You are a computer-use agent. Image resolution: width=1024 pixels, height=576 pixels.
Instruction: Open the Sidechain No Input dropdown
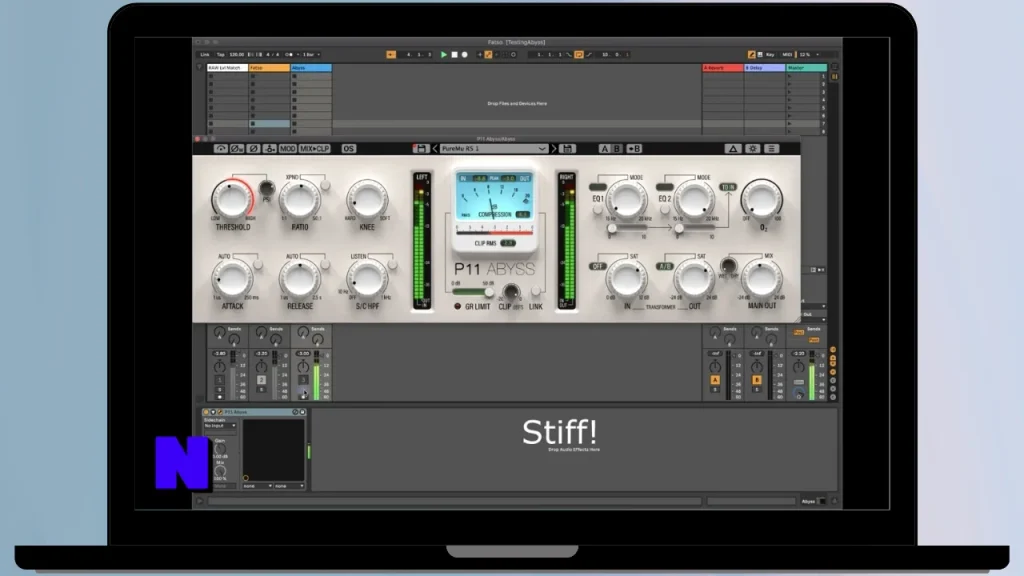pos(220,426)
